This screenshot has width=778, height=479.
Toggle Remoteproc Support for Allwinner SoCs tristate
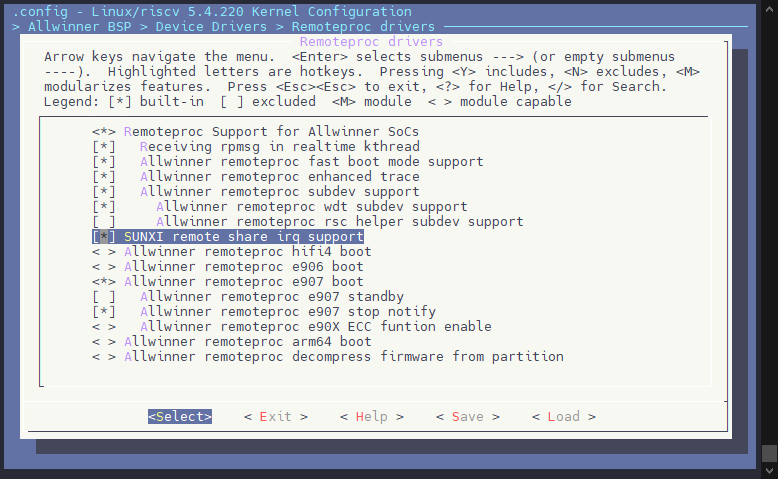(104, 132)
